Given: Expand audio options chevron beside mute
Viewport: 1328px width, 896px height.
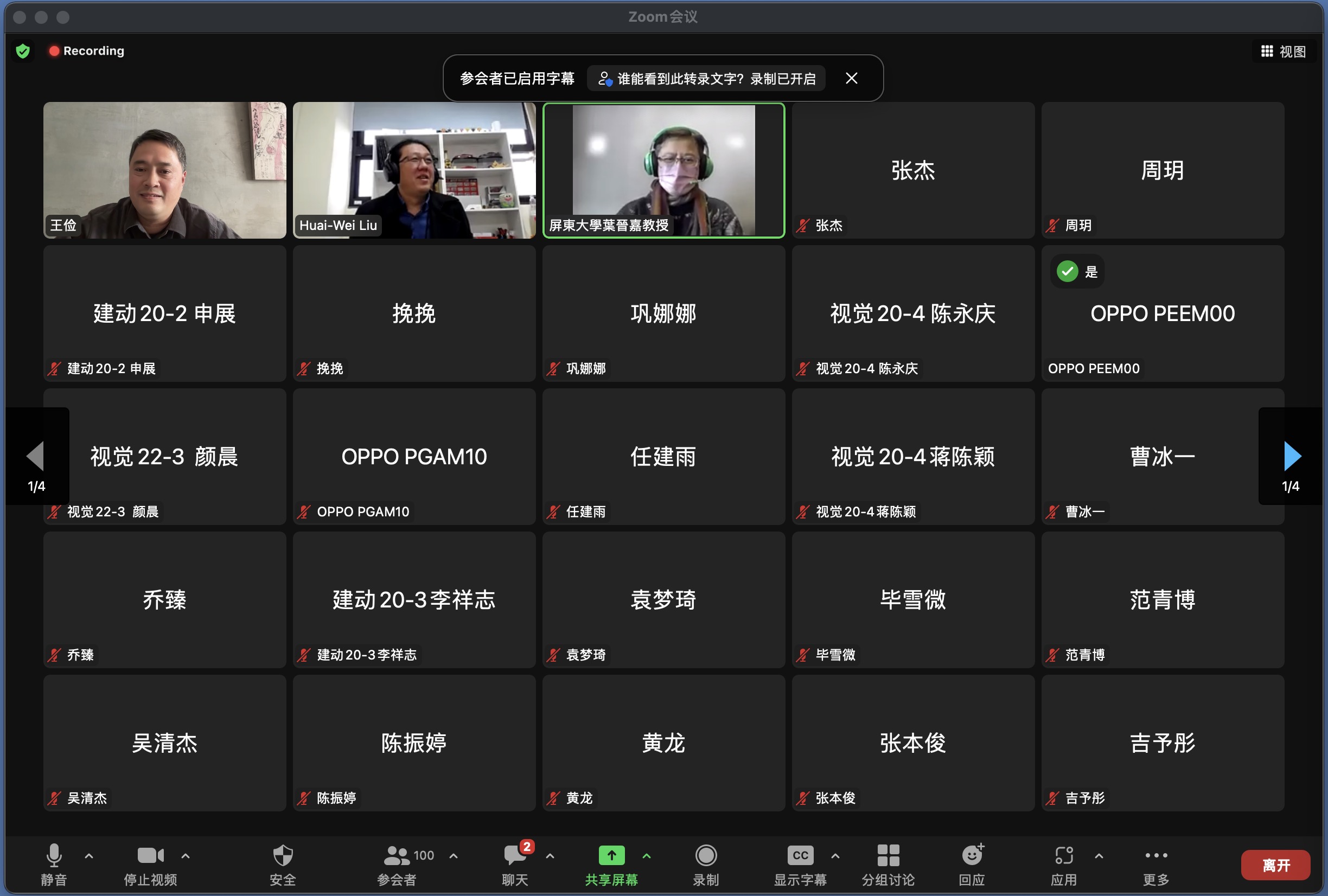Looking at the screenshot, I should [89, 856].
